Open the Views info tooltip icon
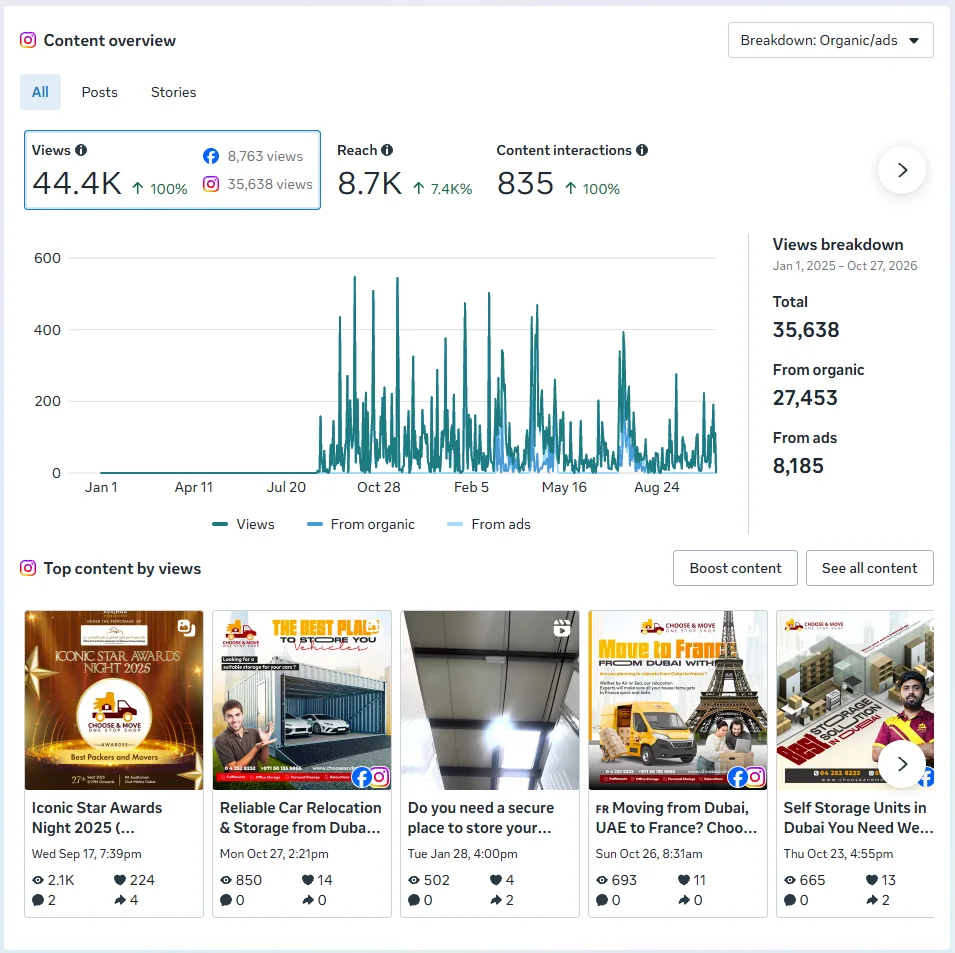This screenshot has width=955, height=953. [81, 150]
